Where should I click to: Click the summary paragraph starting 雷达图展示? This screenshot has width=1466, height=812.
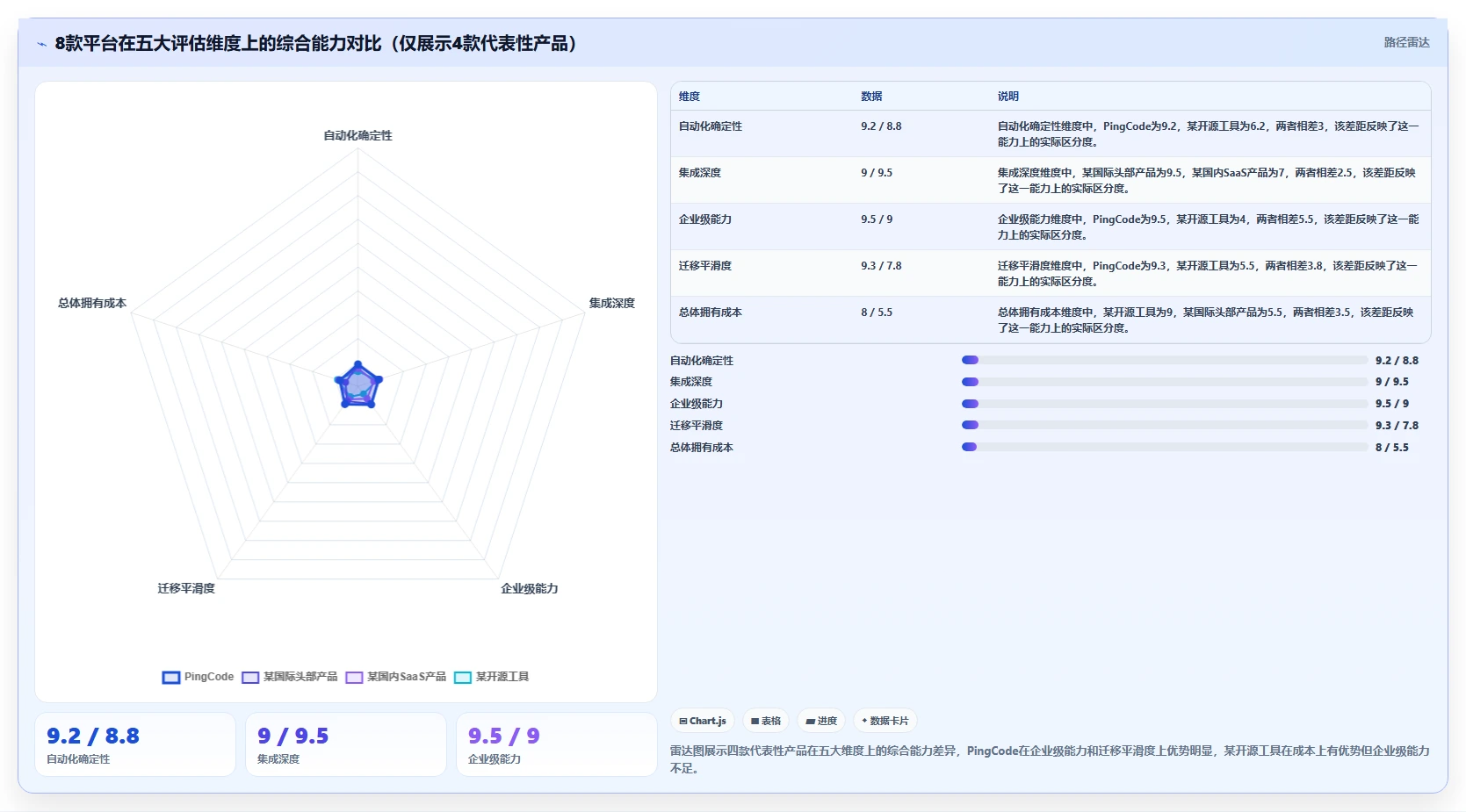click(x=1050, y=759)
